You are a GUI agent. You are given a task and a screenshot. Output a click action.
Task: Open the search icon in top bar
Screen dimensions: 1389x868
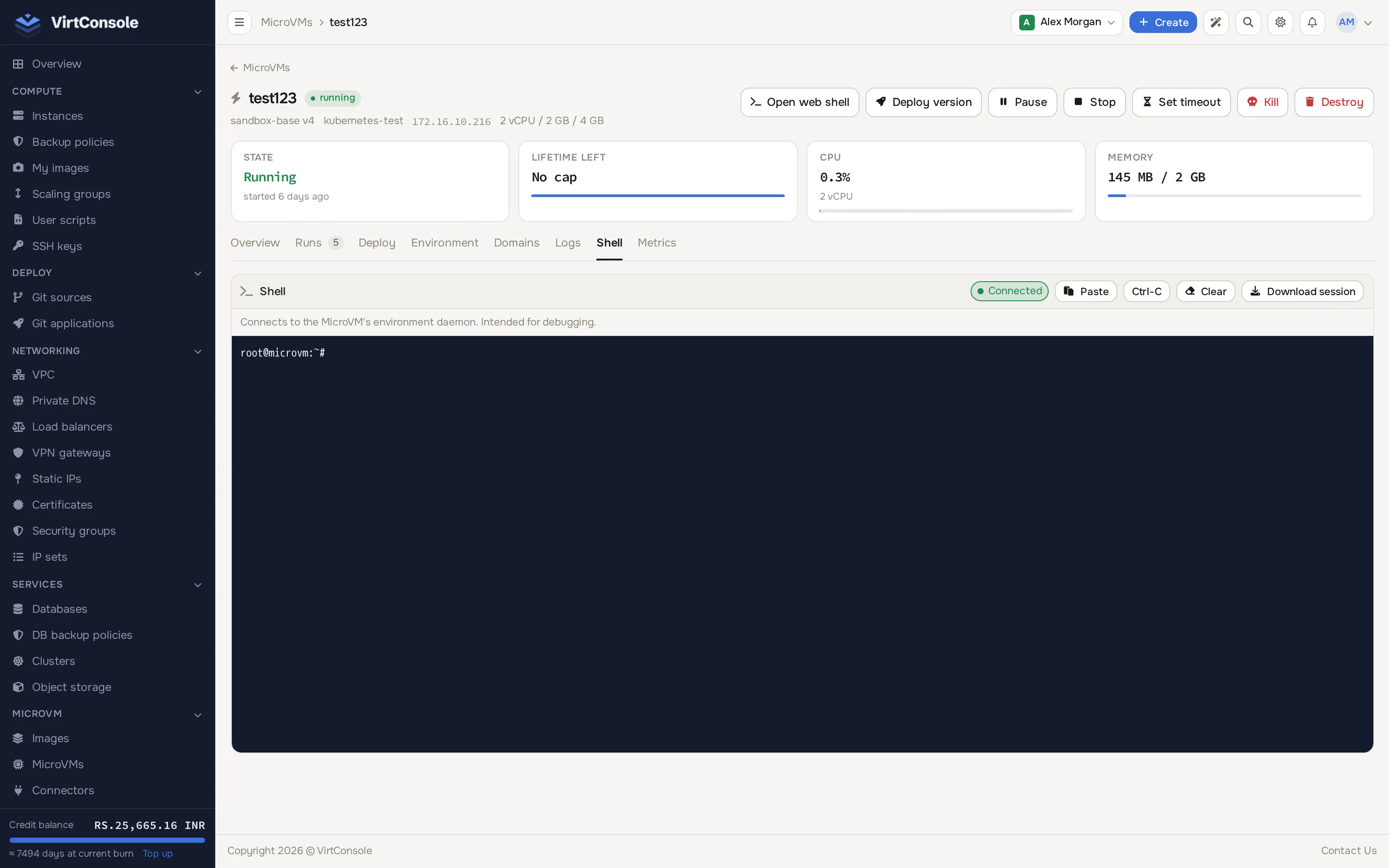click(1248, 23)
